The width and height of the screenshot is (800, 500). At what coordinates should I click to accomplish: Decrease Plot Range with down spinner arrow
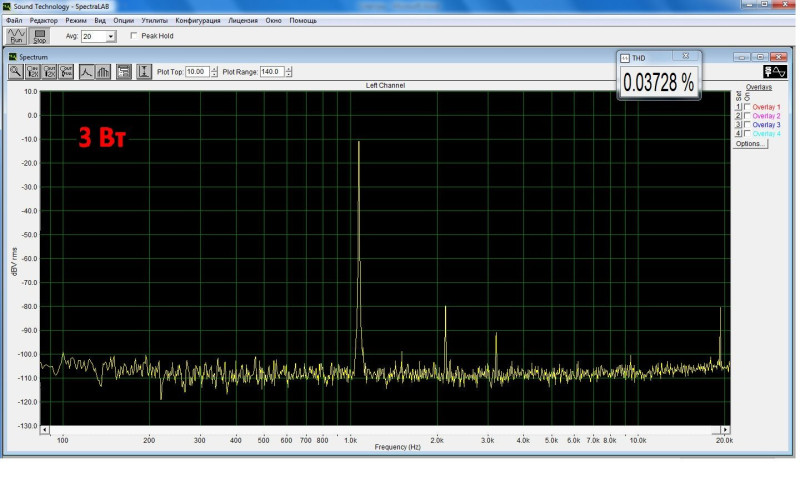pos(289,74)
